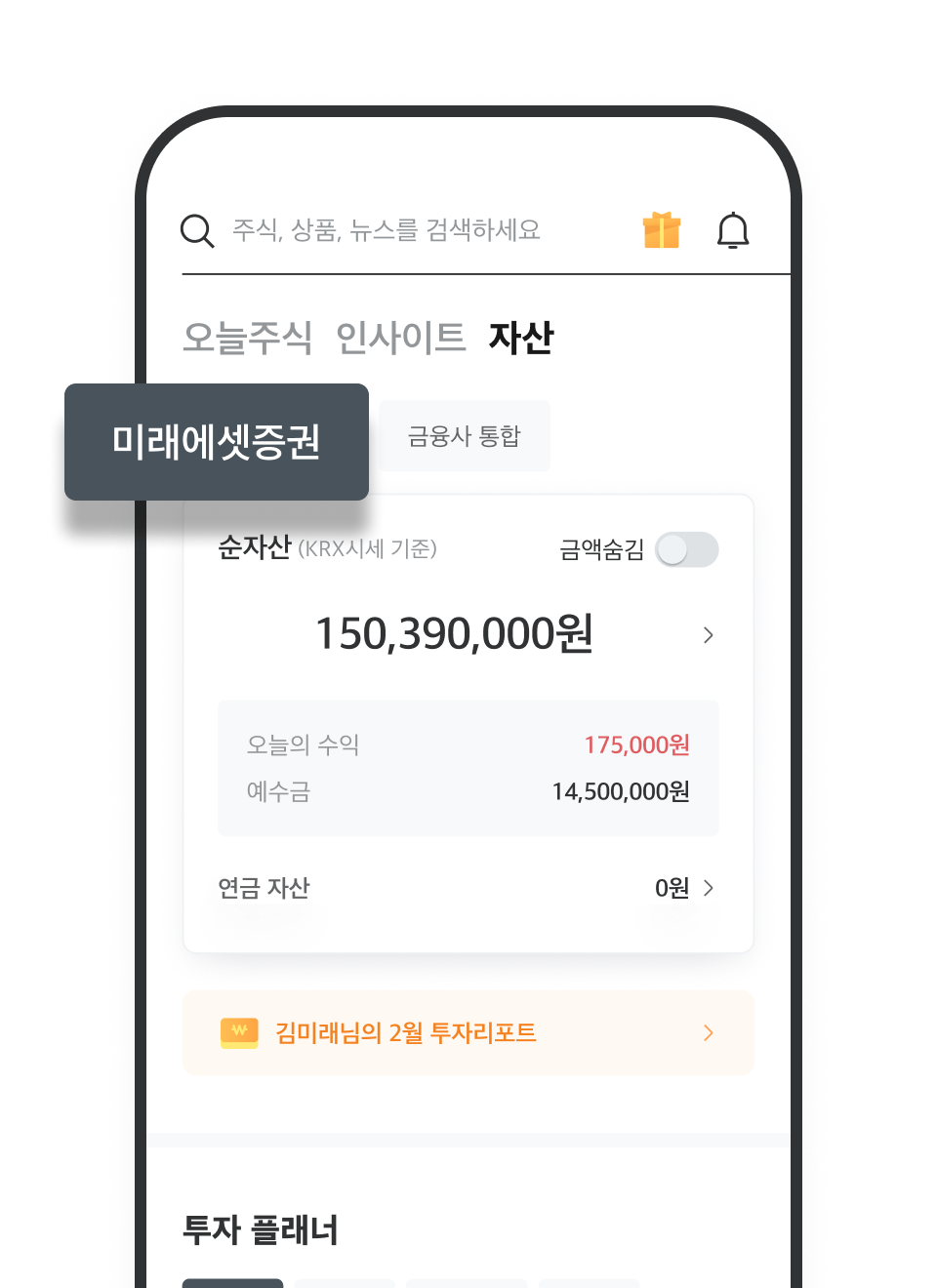The width and height of the screenshot is (937, 1288).
Task: Tap the 예수금 amount 14,500,000원
Action: 621,791
